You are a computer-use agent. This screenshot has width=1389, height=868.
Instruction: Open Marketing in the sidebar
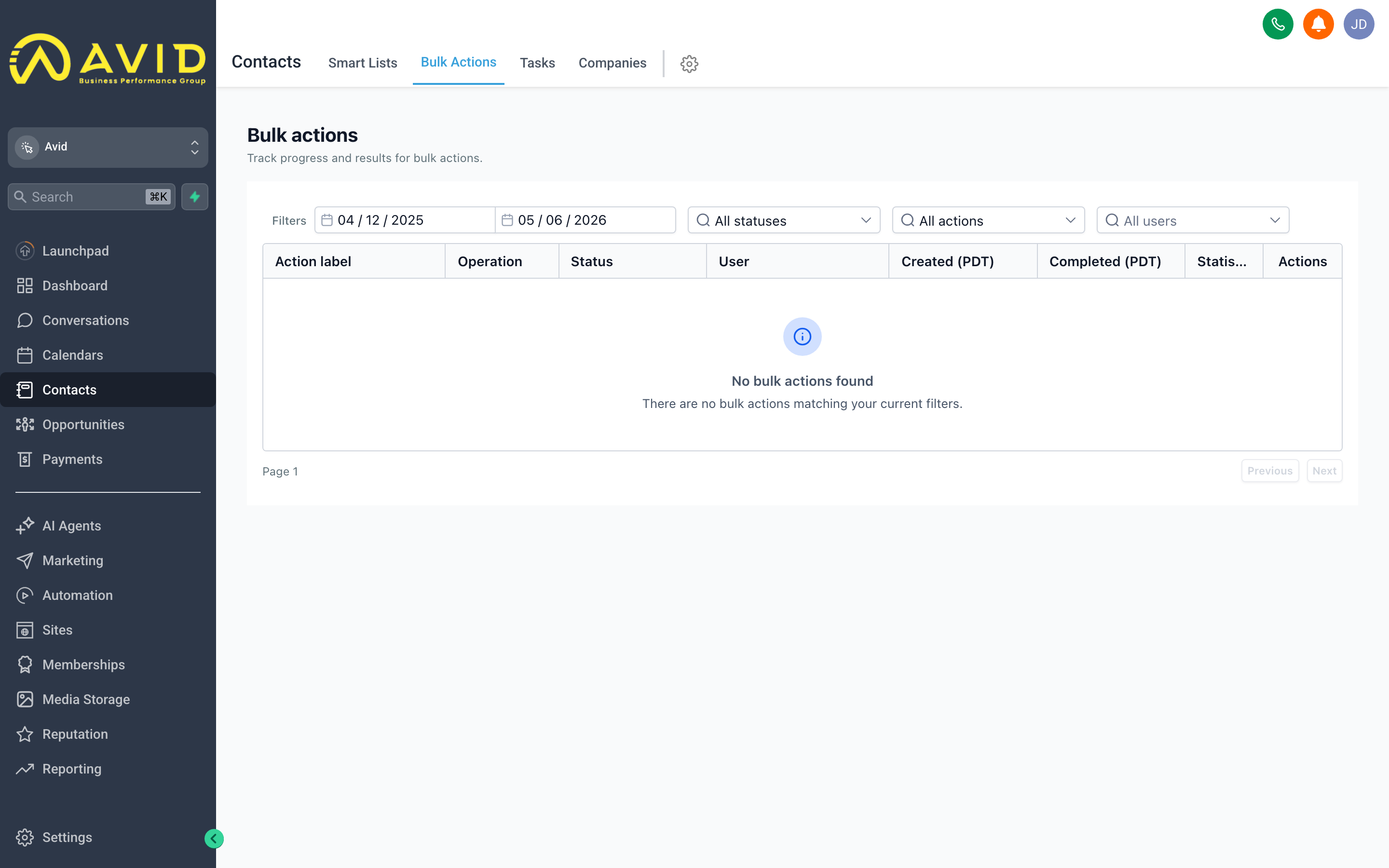pyautogui.click(x=108, y=560)
